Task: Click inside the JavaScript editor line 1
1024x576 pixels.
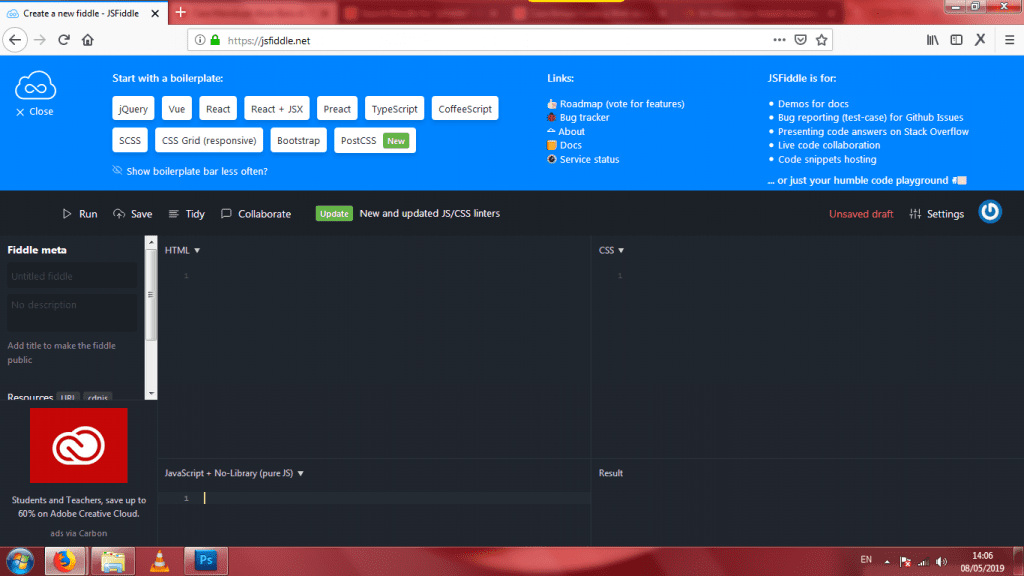Action: point(396,498)
